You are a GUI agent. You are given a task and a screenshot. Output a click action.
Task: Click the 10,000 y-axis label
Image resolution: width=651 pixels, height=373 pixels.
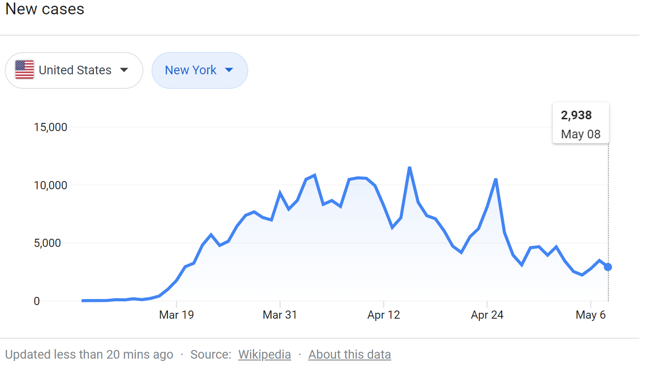(51, 185)
